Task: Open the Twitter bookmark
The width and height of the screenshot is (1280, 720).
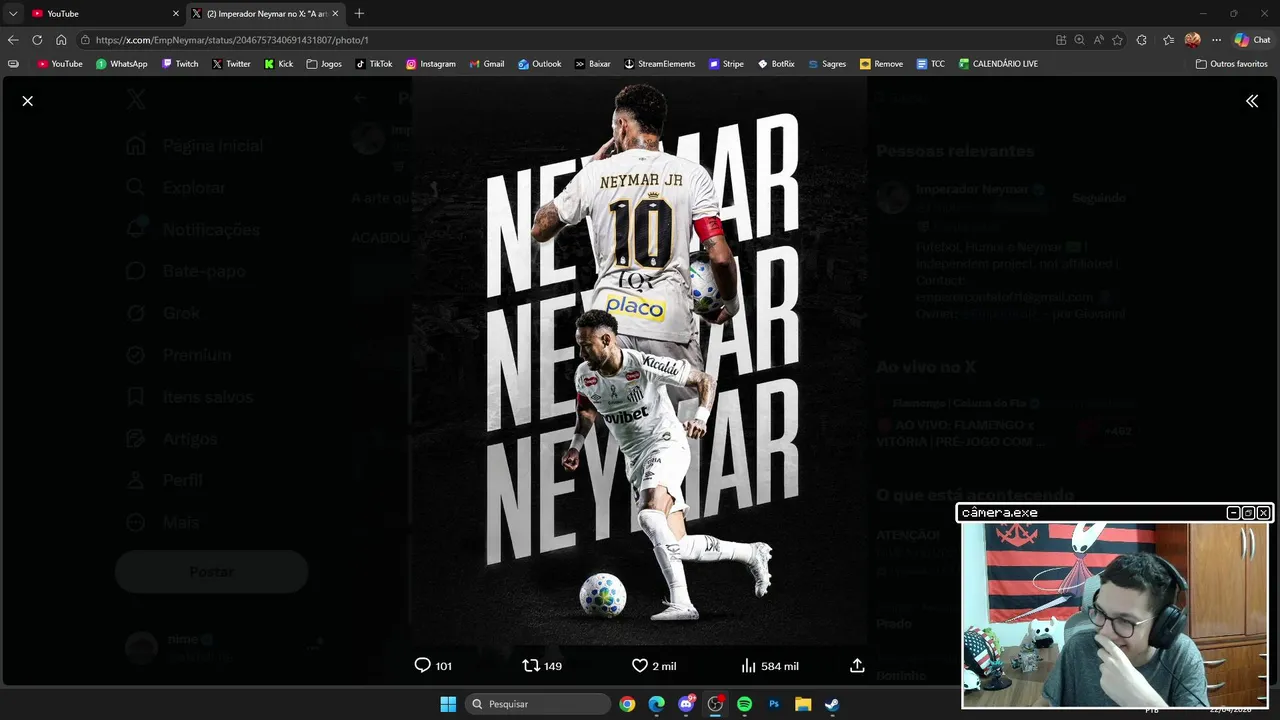Action: tap(231, 63)
